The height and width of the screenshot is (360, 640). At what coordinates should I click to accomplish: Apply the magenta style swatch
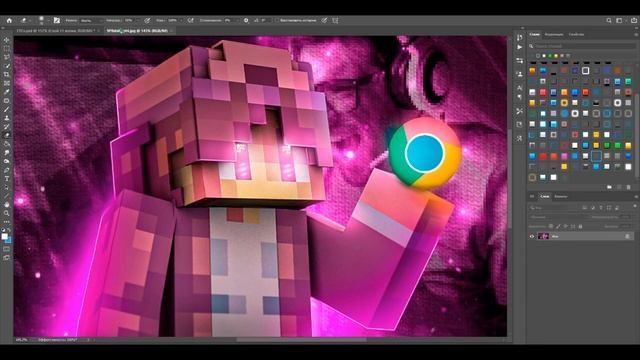564,156
